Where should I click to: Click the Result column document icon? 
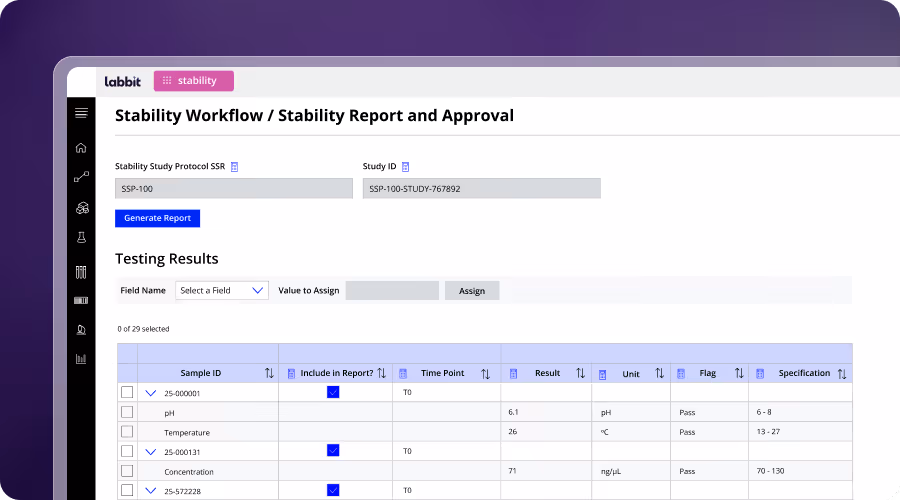[514, 374]
